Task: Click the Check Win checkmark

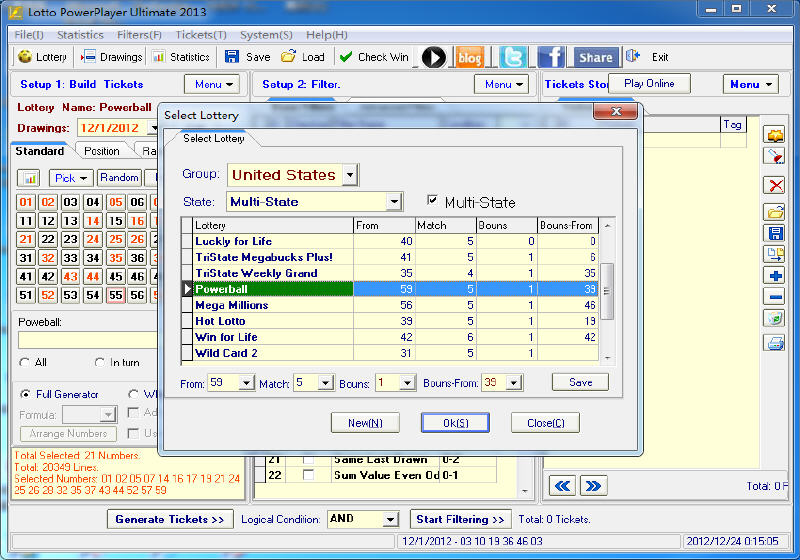Action: point(346,57)
